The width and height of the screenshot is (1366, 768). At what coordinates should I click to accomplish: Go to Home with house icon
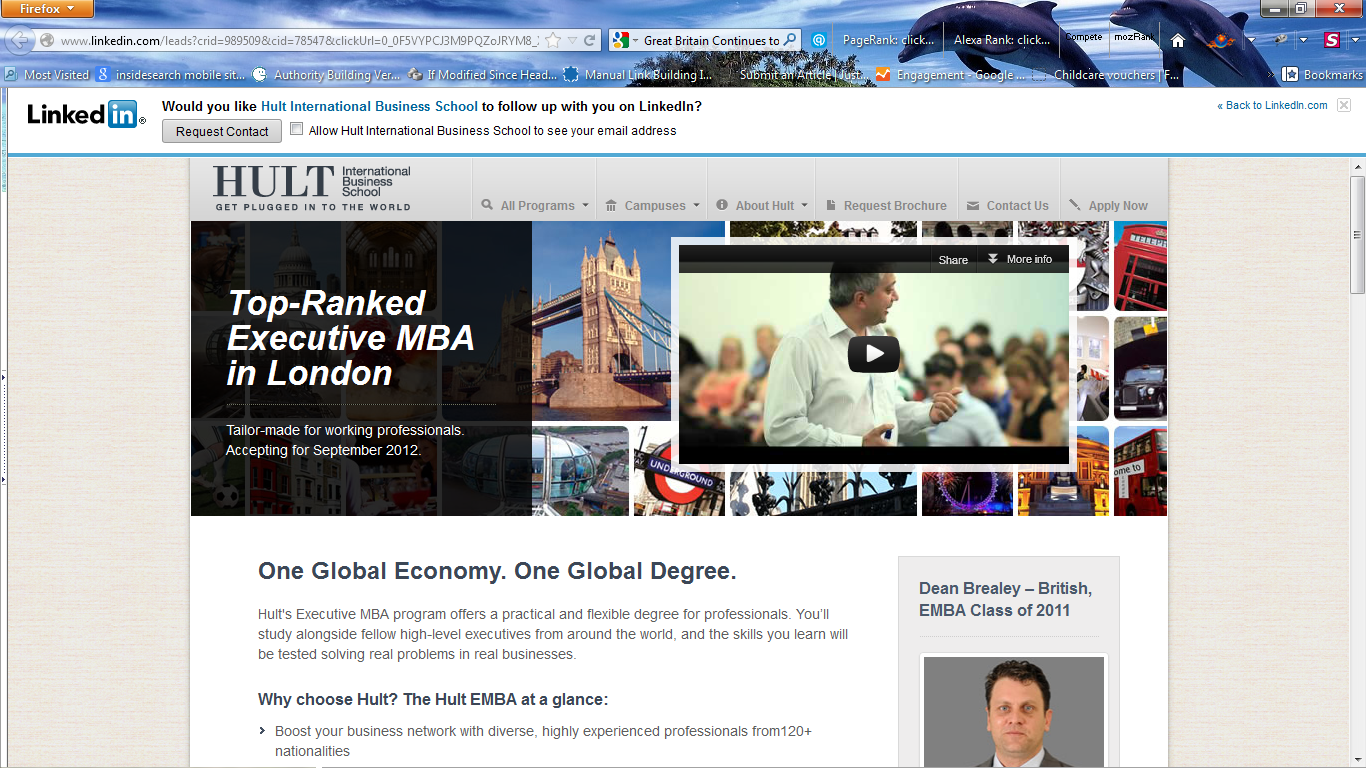(1178, 41)
